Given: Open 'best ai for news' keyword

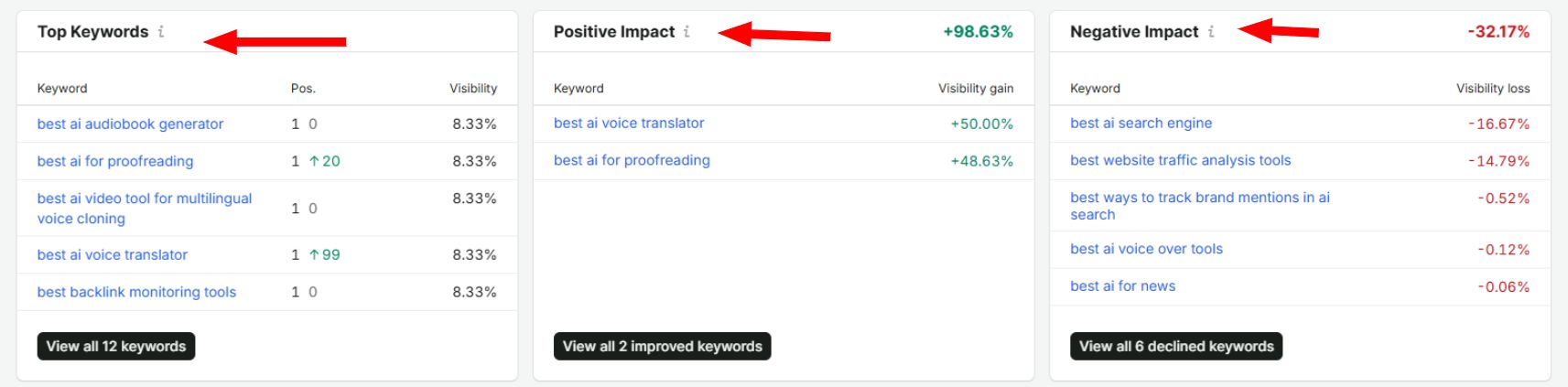Looking at the screenshot, I should pyautogui.click(x=1122, y=286).
